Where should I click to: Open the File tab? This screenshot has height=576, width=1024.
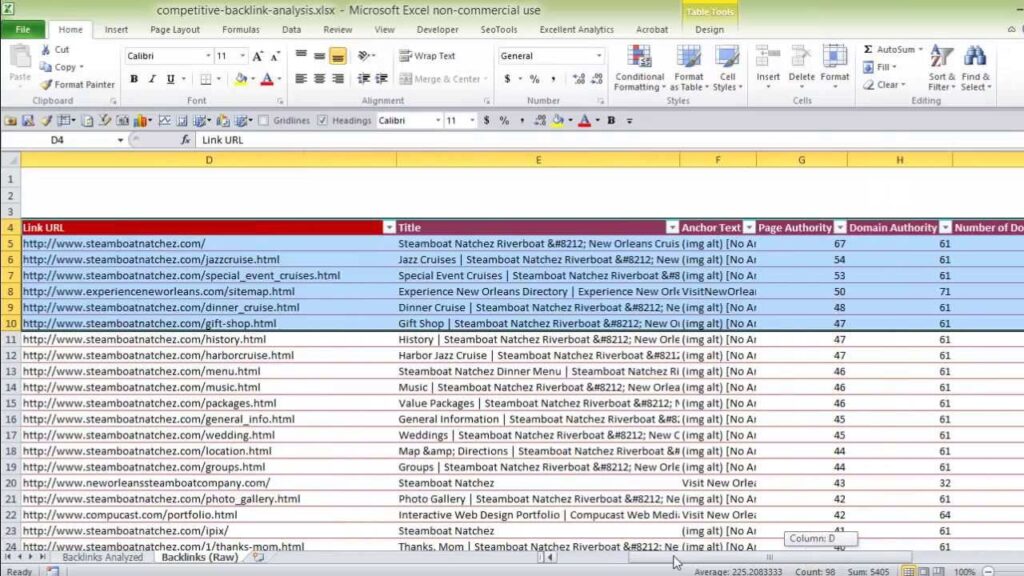[23, 29]
